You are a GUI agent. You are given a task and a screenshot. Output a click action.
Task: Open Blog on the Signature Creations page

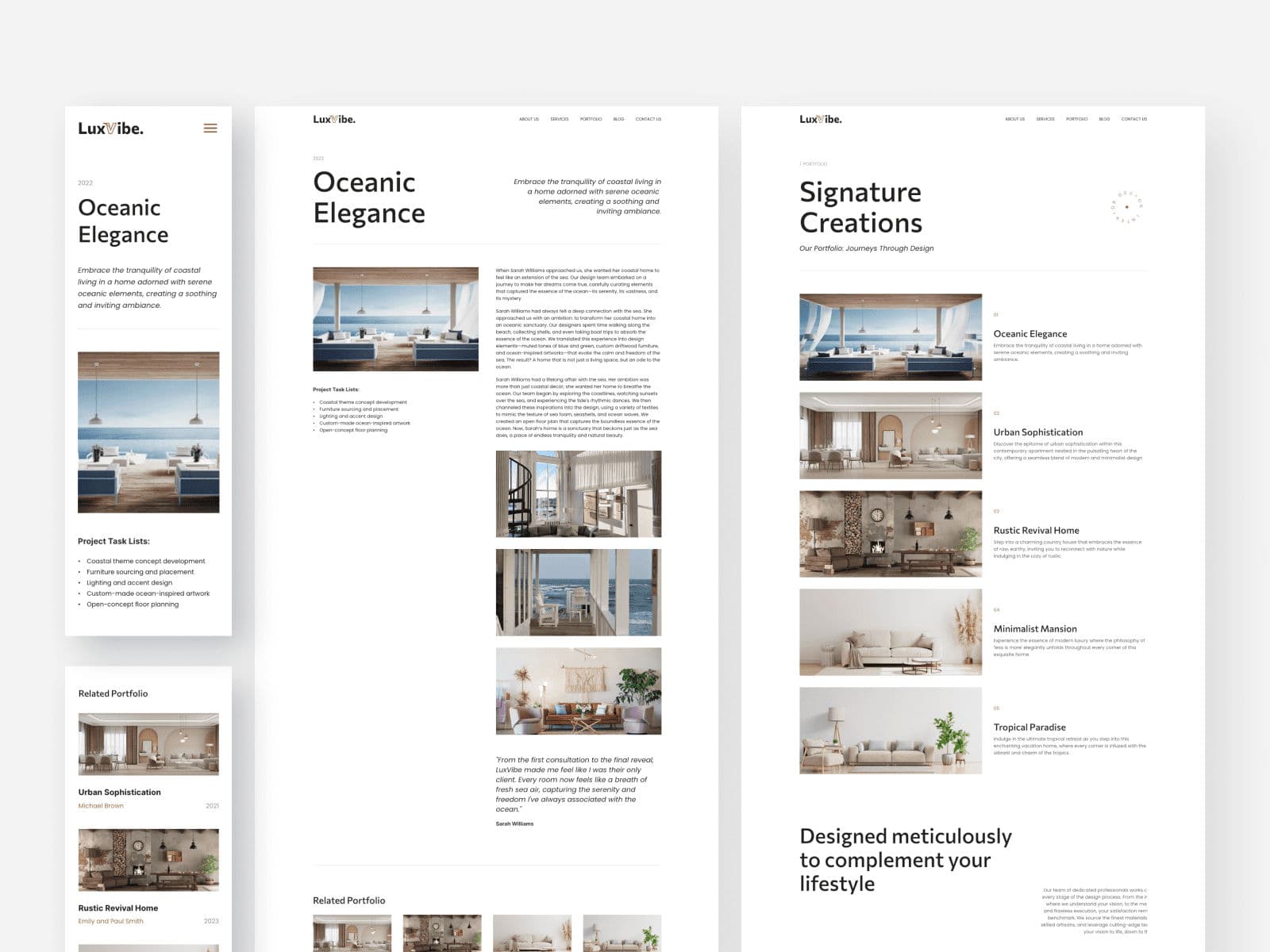click(1104, 119)
